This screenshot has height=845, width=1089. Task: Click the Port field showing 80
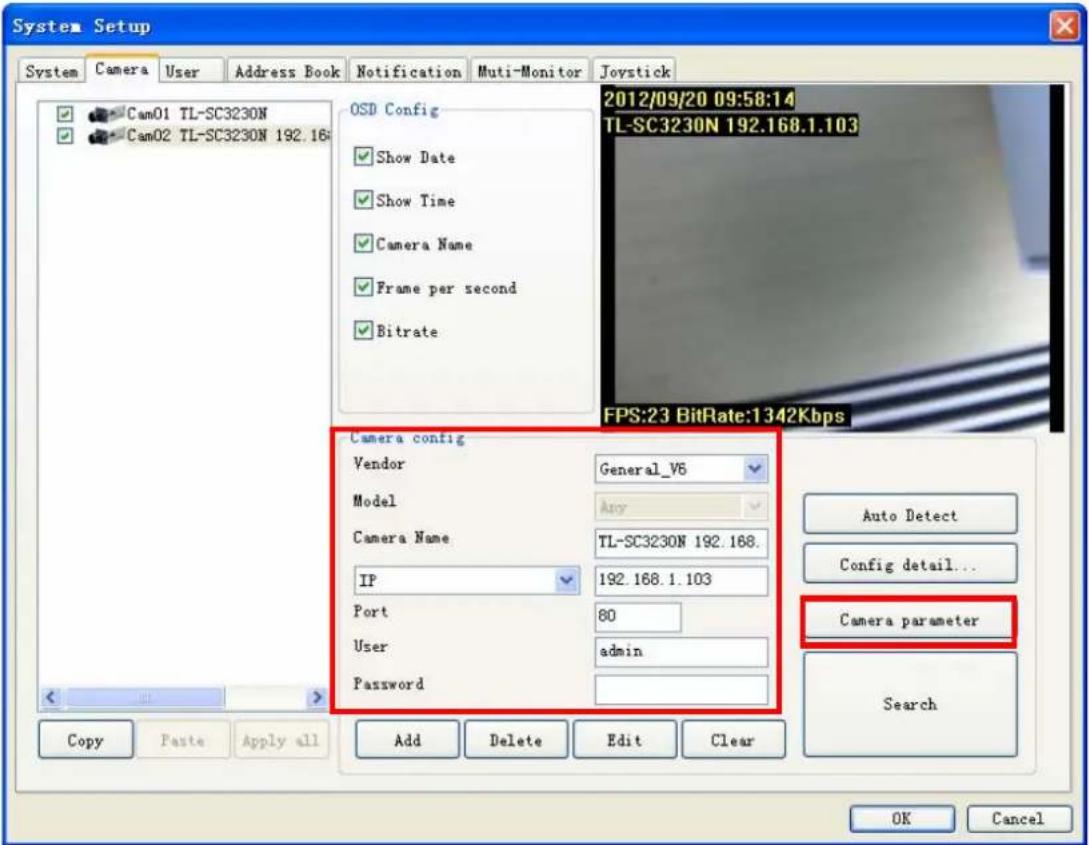[x=638, y=617]
